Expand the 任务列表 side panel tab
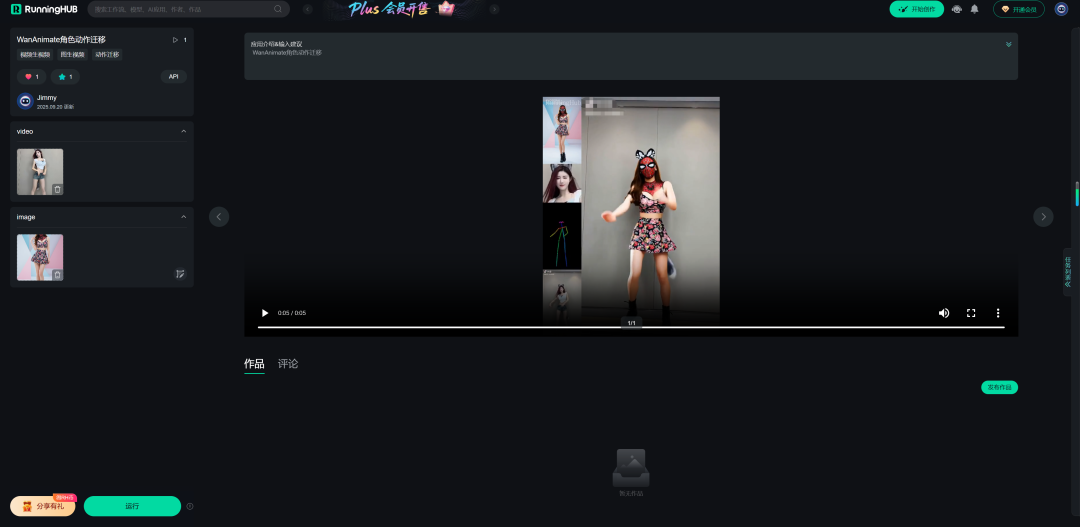Screen dimensions: 1080x527 pyautogui.click(x=1068, y=271)
